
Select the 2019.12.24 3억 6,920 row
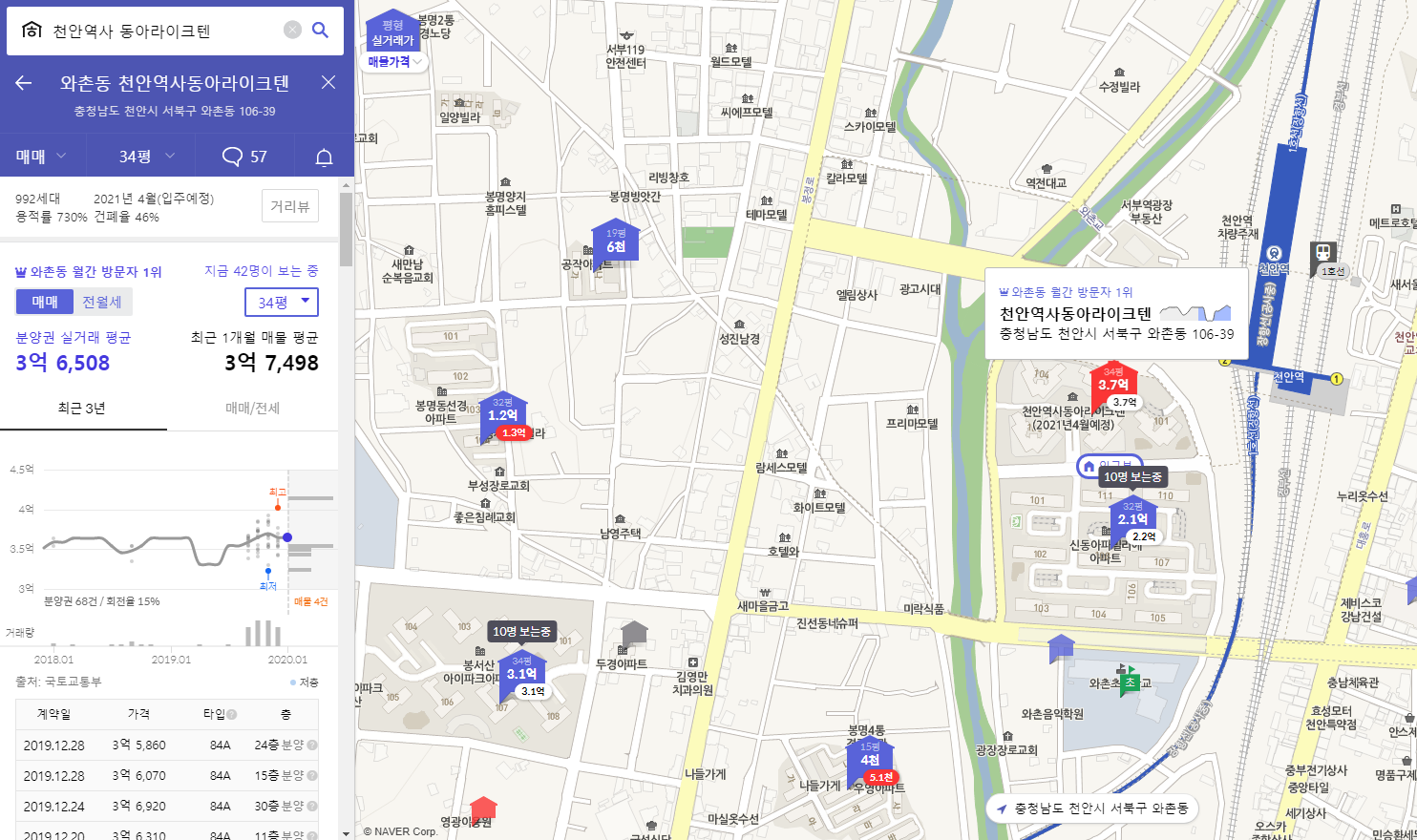(x=167, y=806)
